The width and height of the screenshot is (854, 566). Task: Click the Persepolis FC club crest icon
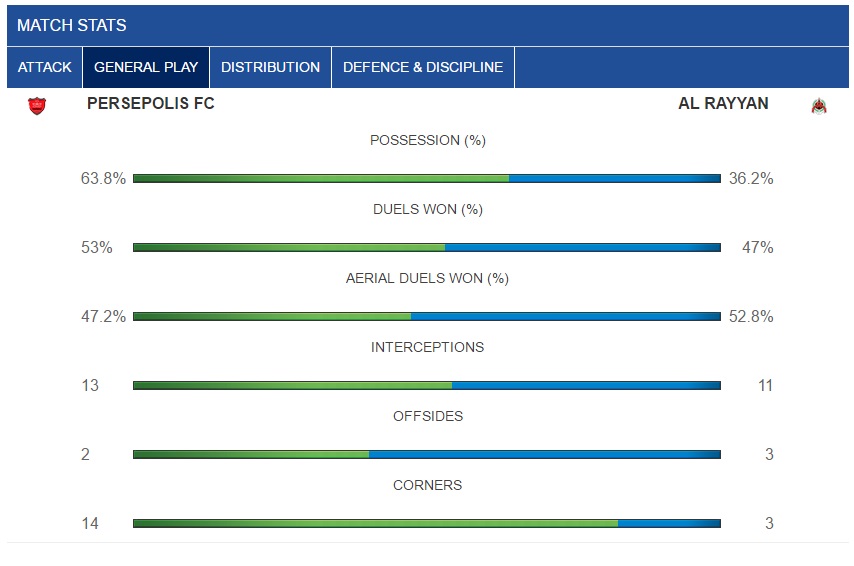pyautogui.click(x=37, y=104)
